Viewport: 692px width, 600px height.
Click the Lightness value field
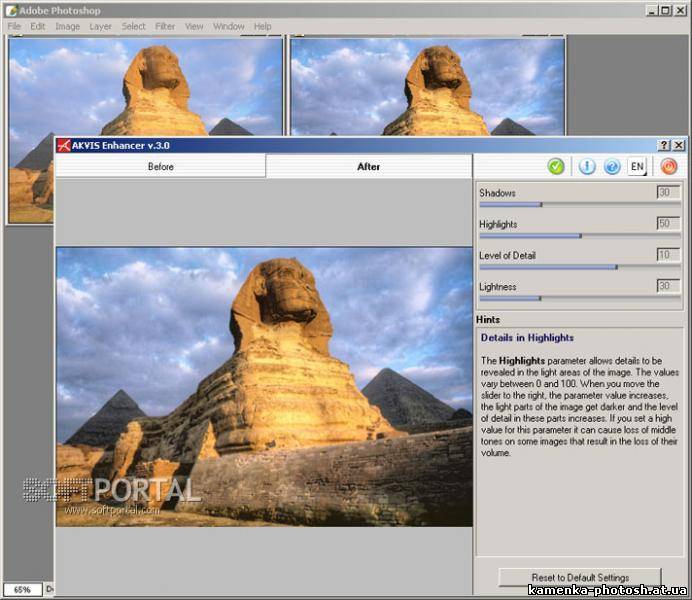[669, 286]
